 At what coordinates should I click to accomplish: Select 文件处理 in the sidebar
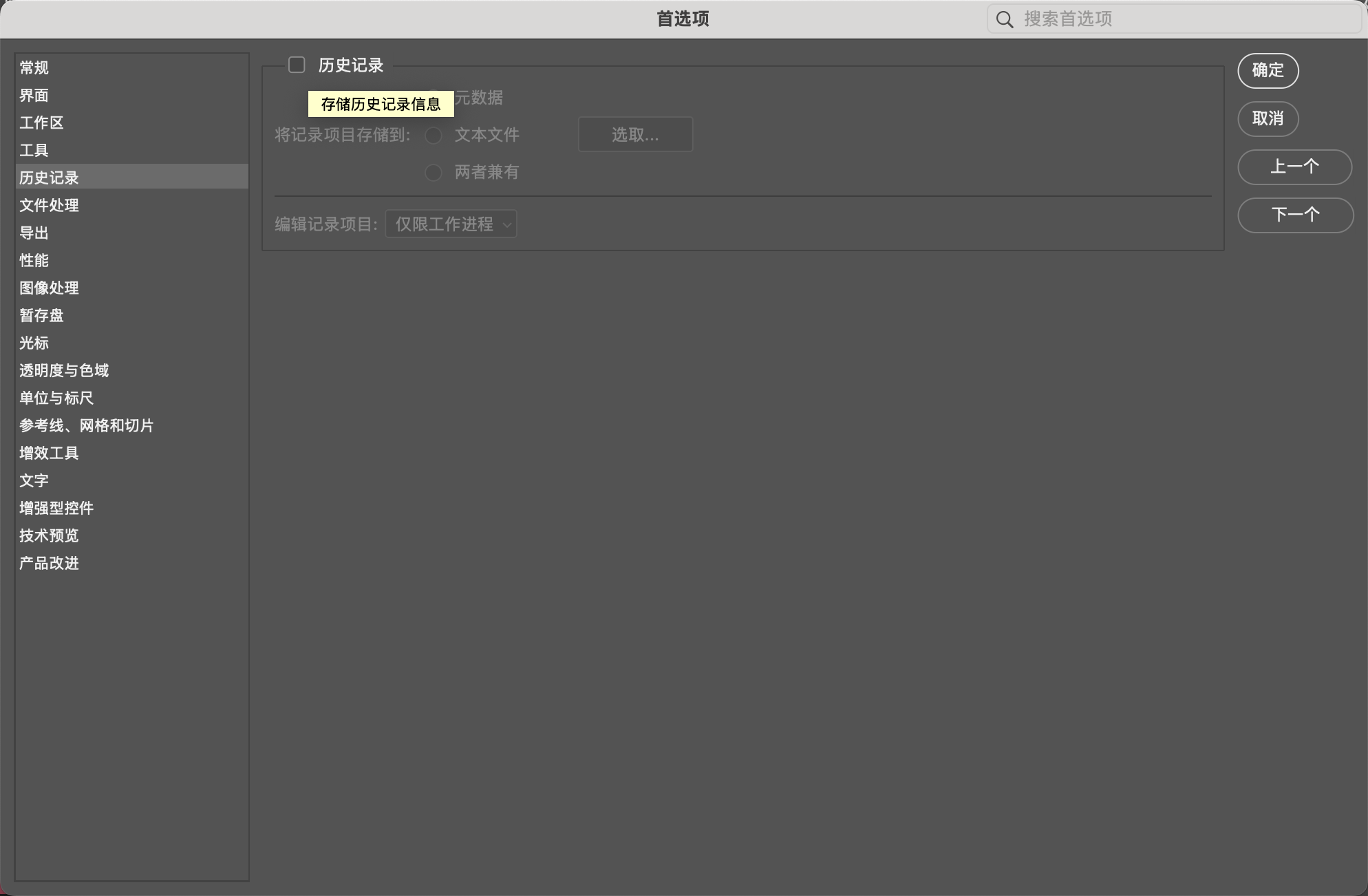tap(50, 205)
